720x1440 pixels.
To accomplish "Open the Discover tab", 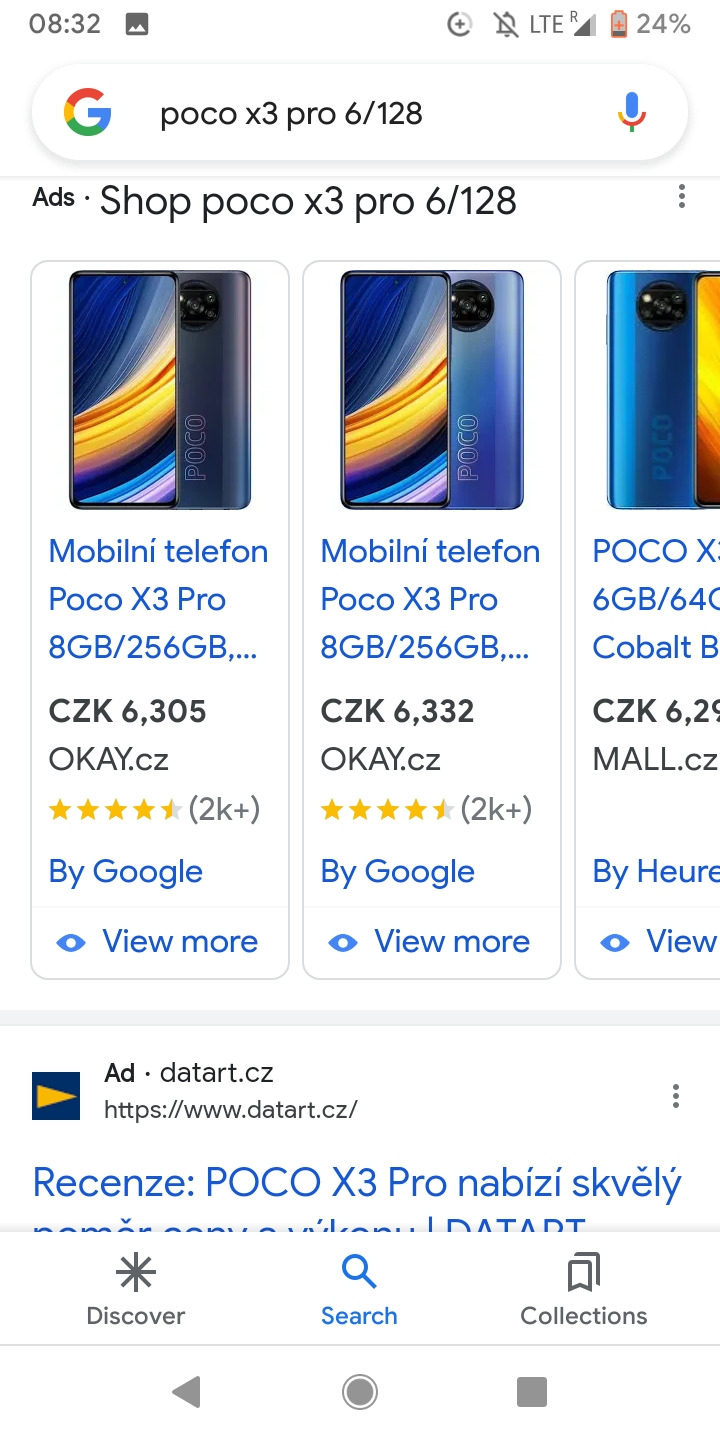I will (136, 1290).
